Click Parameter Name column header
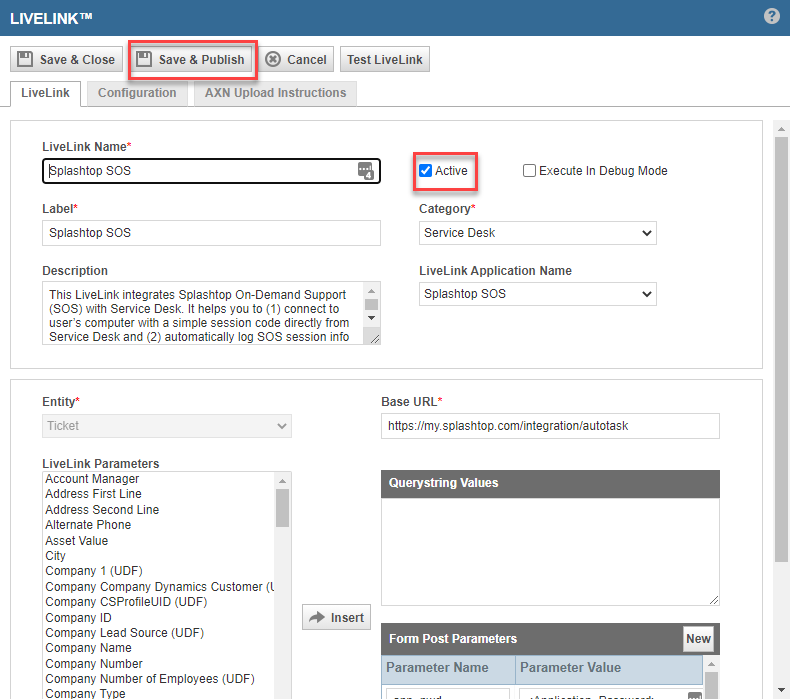 448,668
